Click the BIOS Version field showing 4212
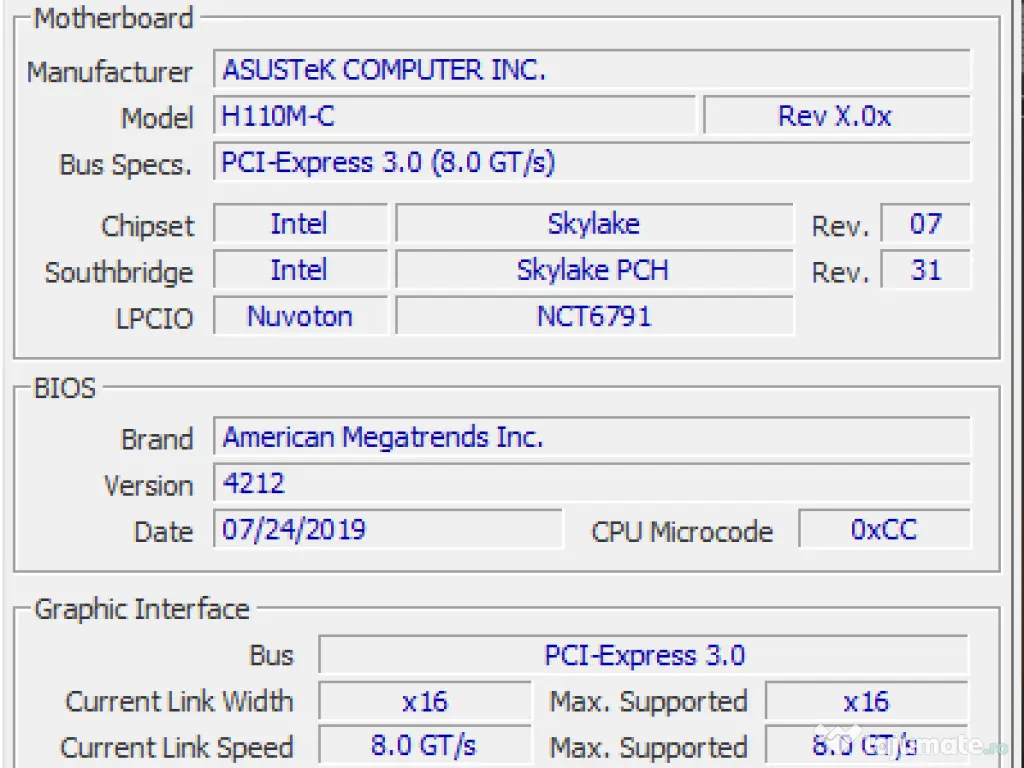1024x768 pixels. [590, 484]
